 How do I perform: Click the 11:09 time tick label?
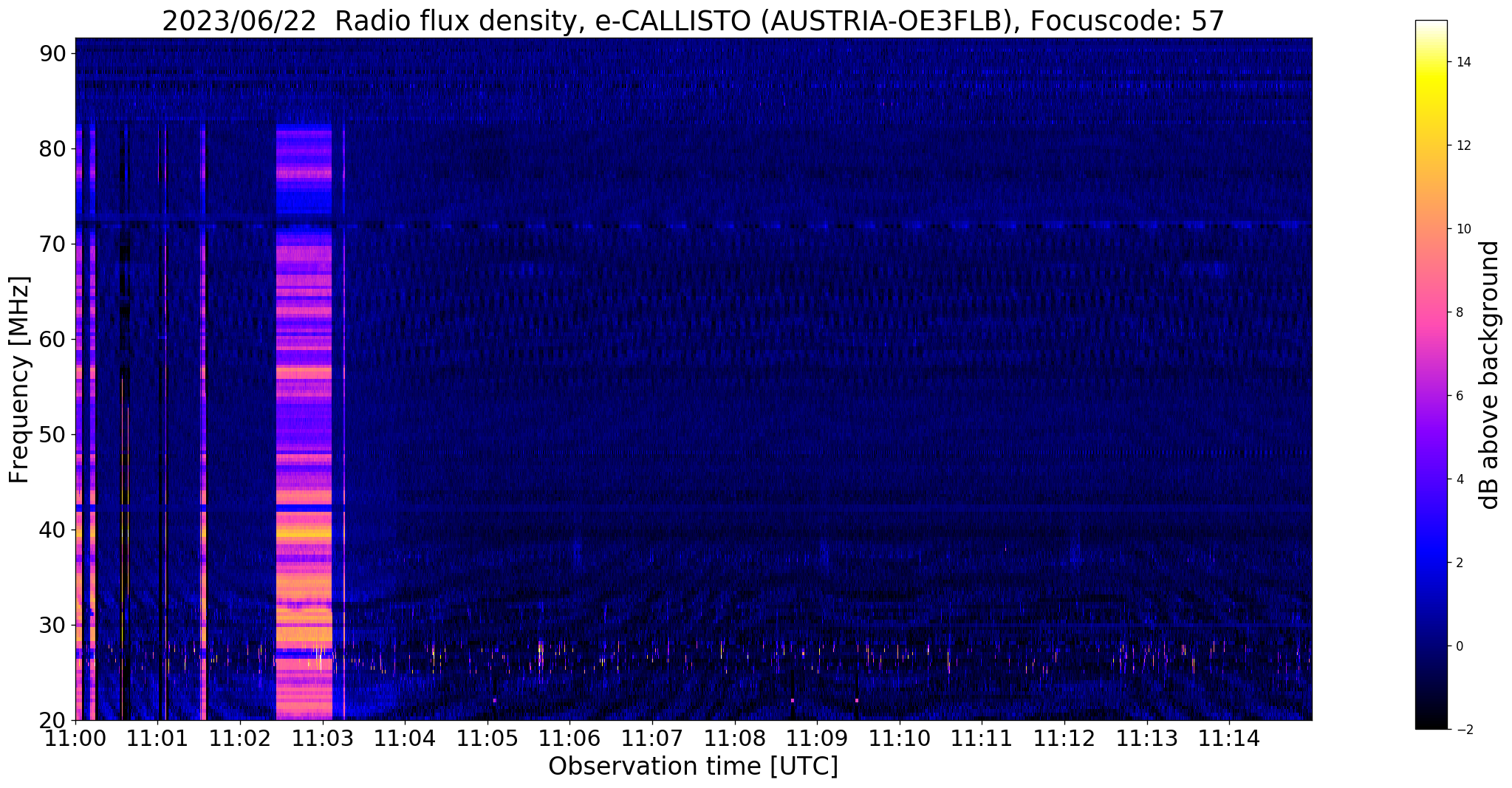pyautogui.click(x=817, y=738)
